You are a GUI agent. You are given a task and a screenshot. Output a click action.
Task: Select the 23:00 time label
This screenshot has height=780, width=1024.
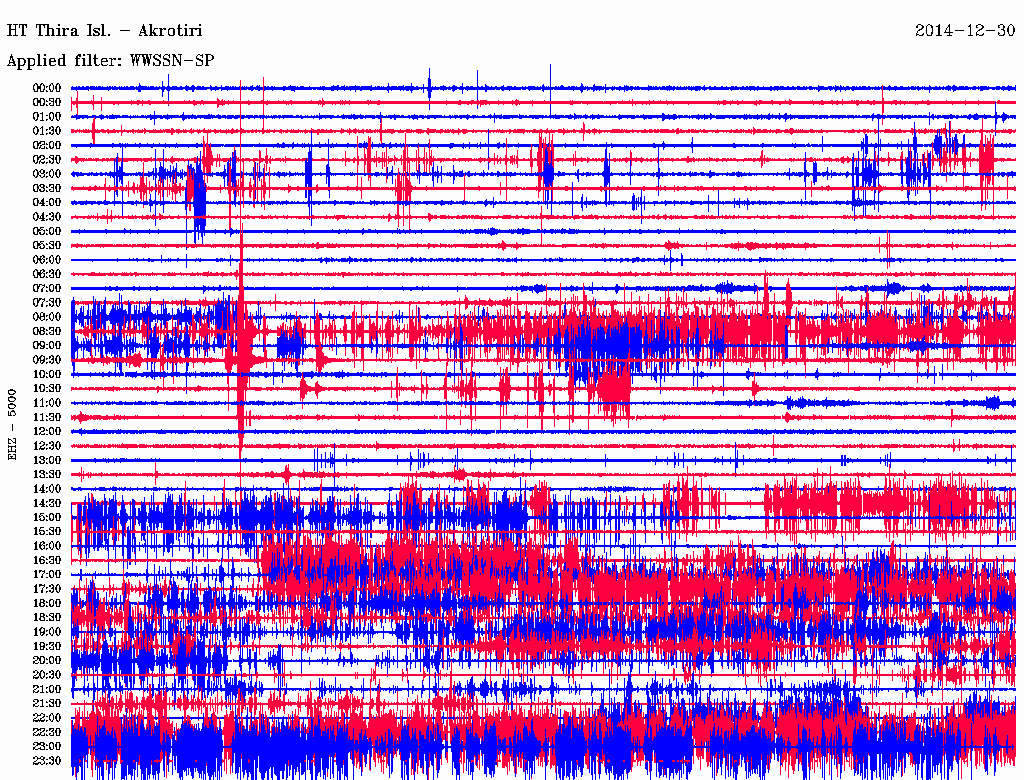47,747
